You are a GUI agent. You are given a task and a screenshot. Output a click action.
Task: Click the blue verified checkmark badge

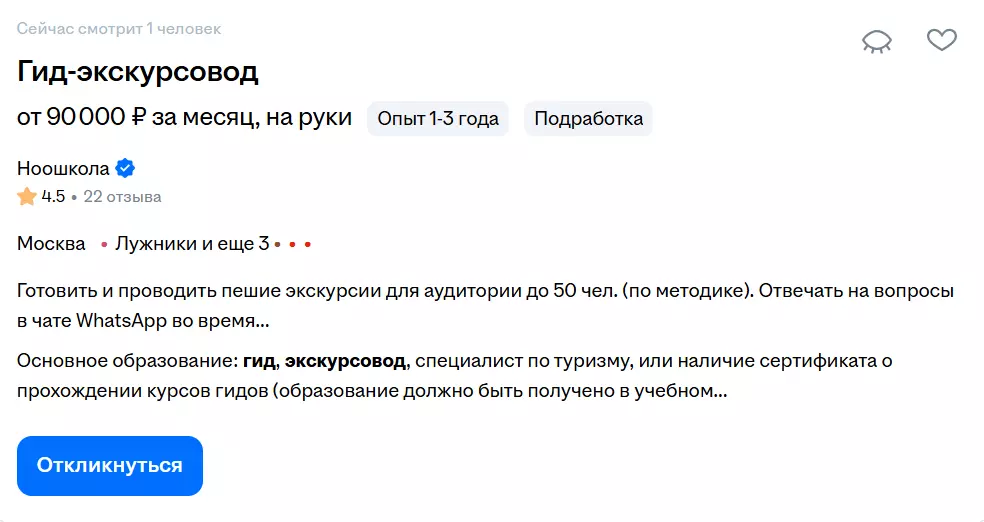click(x=125, y=168)
